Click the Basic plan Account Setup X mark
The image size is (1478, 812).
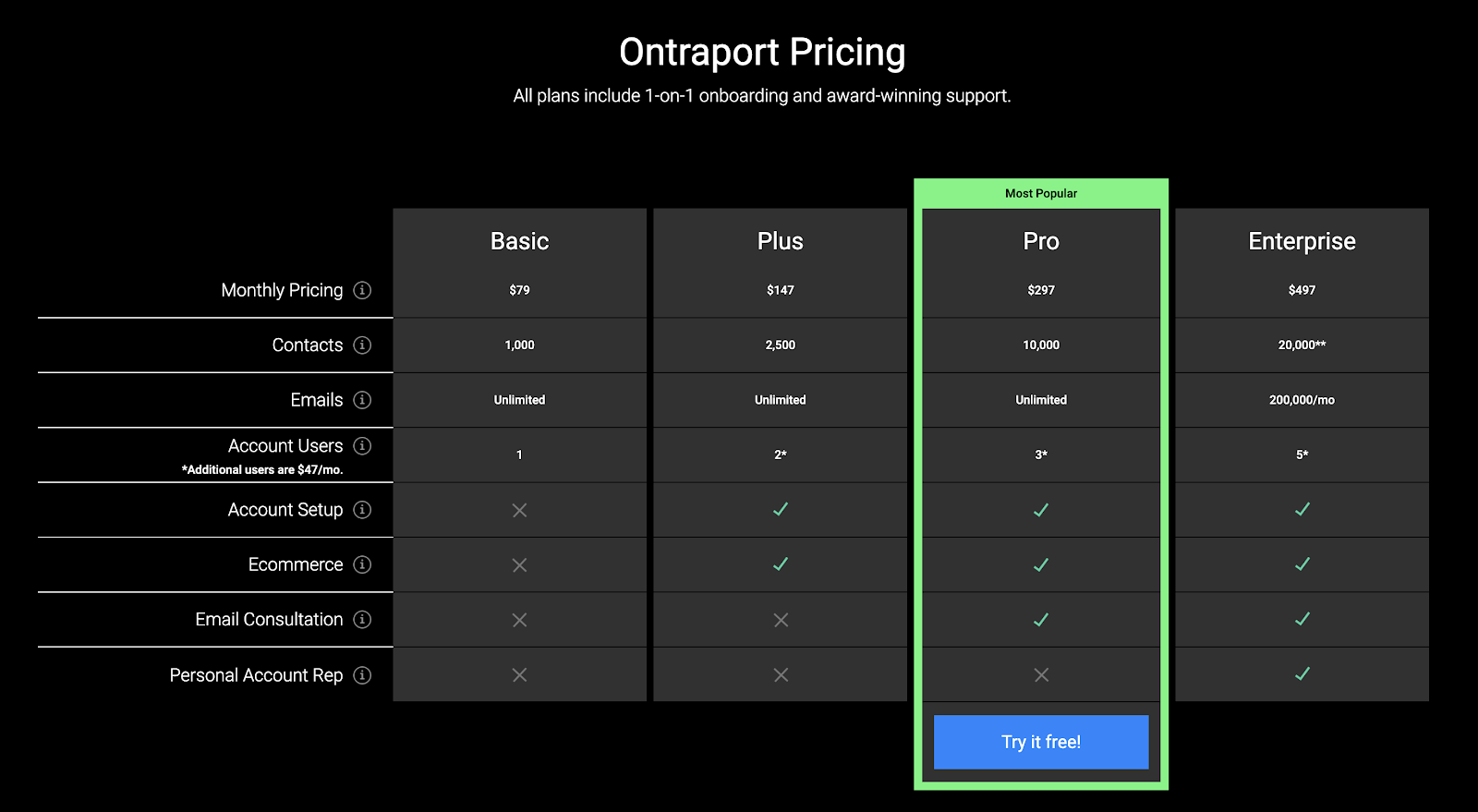520,510
